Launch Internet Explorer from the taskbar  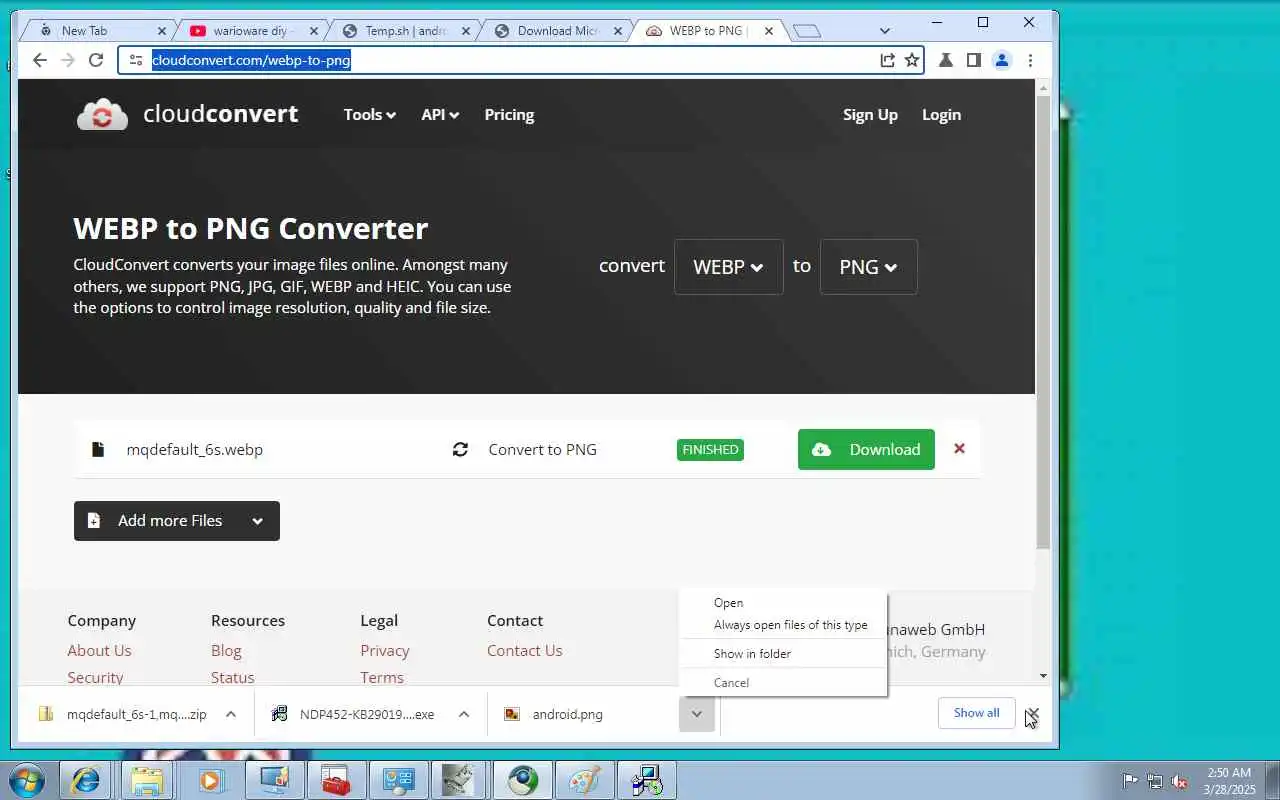(85, 780)
